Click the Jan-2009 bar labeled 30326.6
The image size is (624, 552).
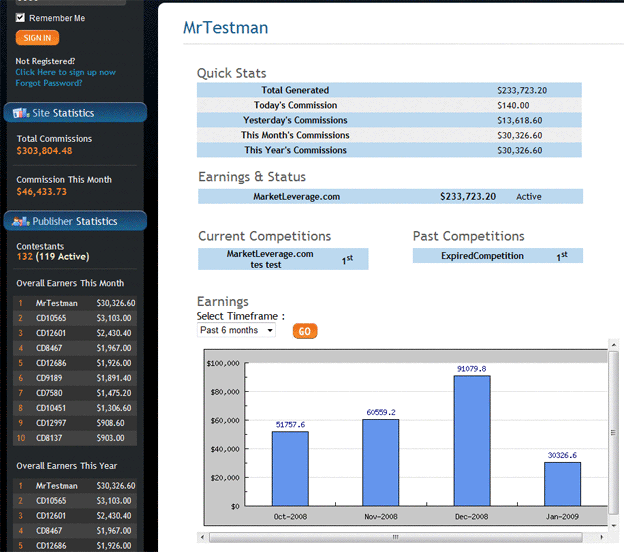(x=562, y=484)
